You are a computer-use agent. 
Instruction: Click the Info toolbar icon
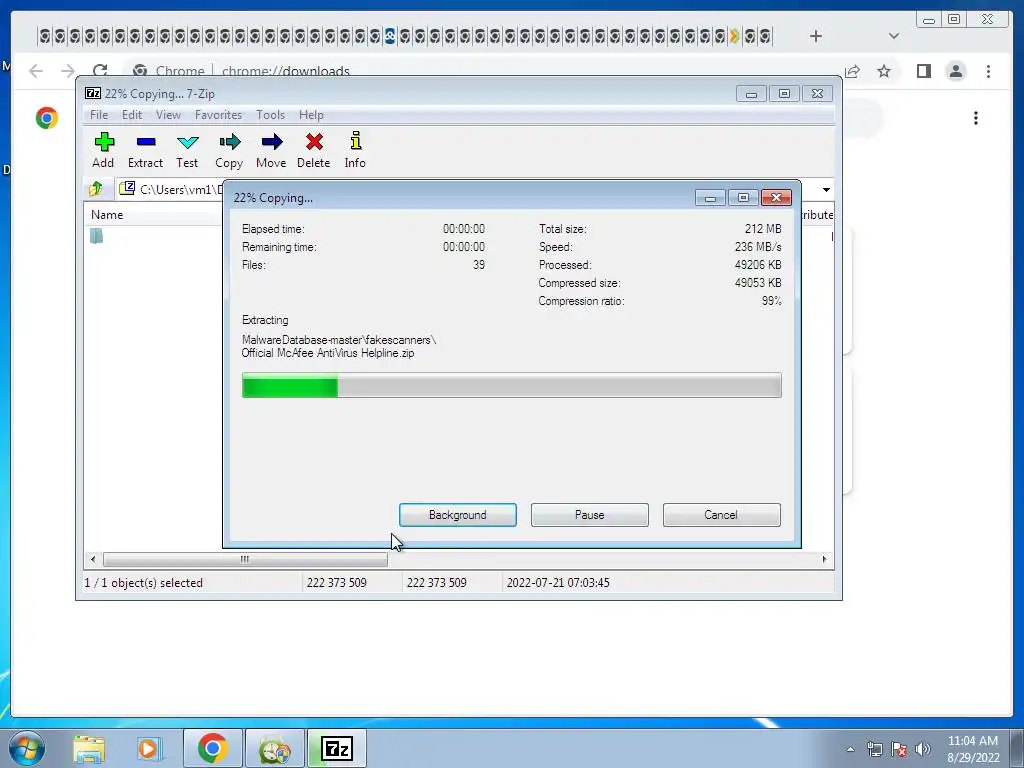coord(355,150)
